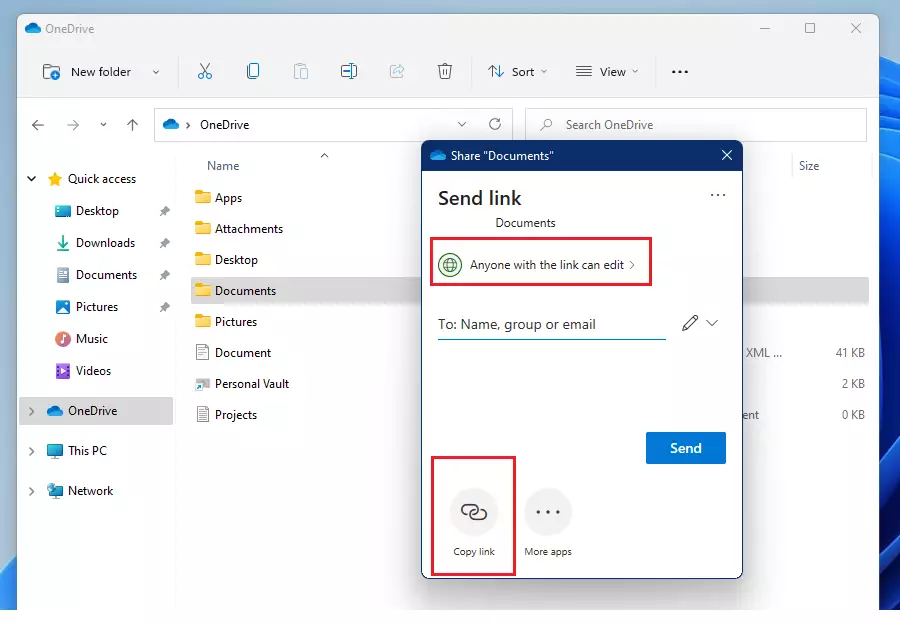Go up one folder level
The image size is (900, 623).
[133, 125]
